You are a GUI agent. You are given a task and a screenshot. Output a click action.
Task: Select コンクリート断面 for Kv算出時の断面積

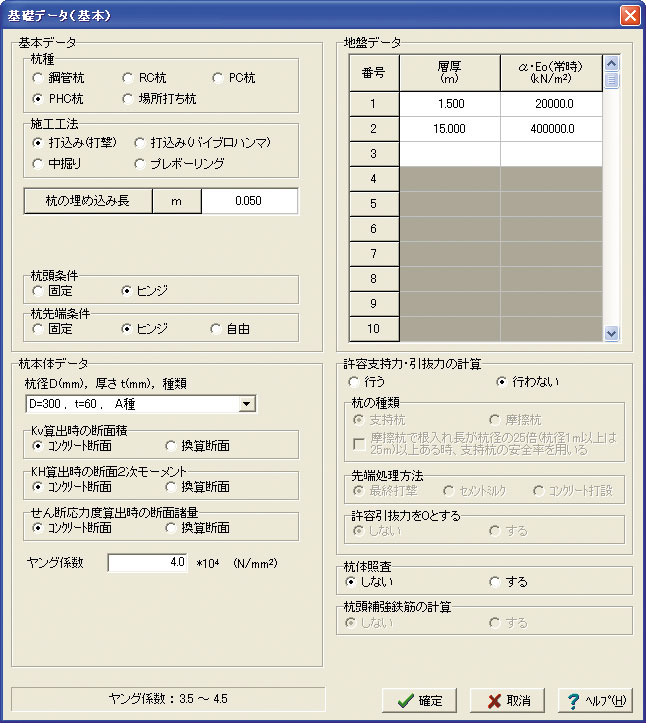38,446
